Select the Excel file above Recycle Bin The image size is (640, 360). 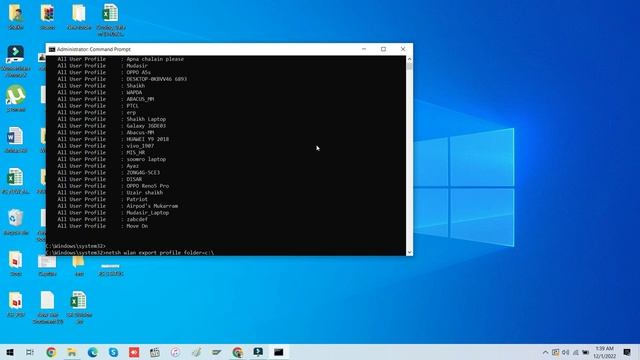click(x=16, y=181)
